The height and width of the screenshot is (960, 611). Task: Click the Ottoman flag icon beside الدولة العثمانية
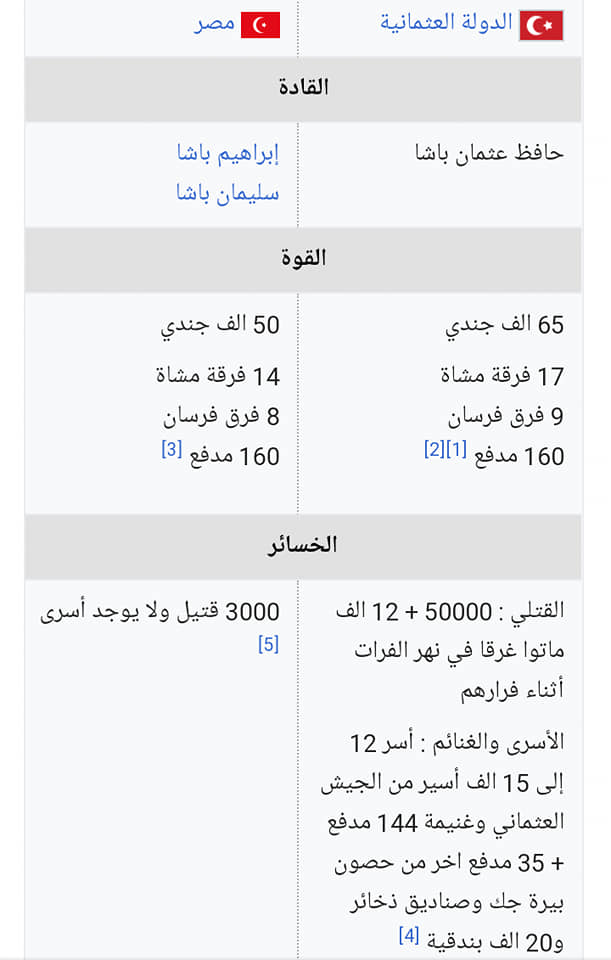click(x=541, y=26)
